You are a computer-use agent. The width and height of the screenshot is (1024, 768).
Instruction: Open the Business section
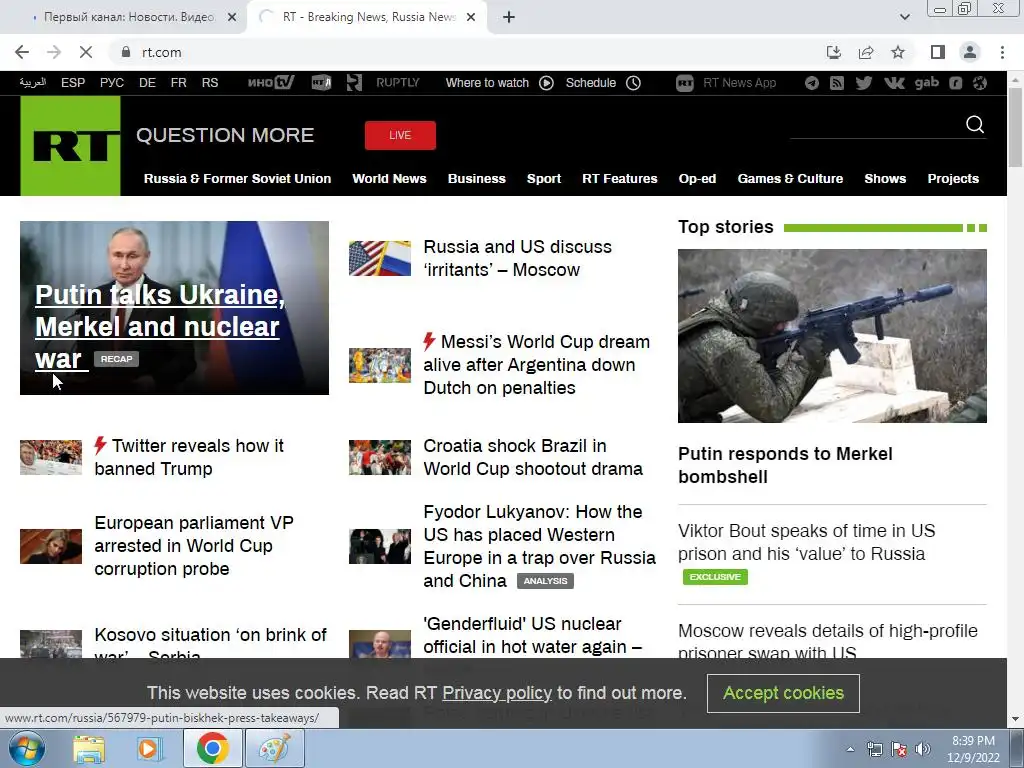point(477,178)
